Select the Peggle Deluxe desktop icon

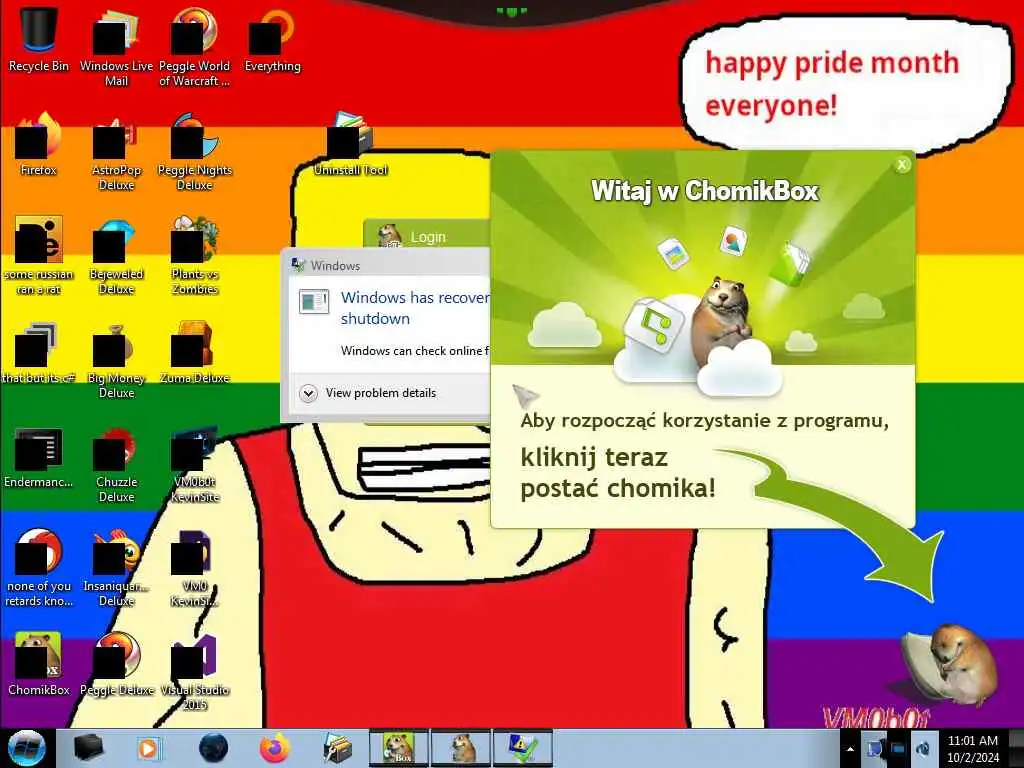pyautogui.click(x=116, y=664)
